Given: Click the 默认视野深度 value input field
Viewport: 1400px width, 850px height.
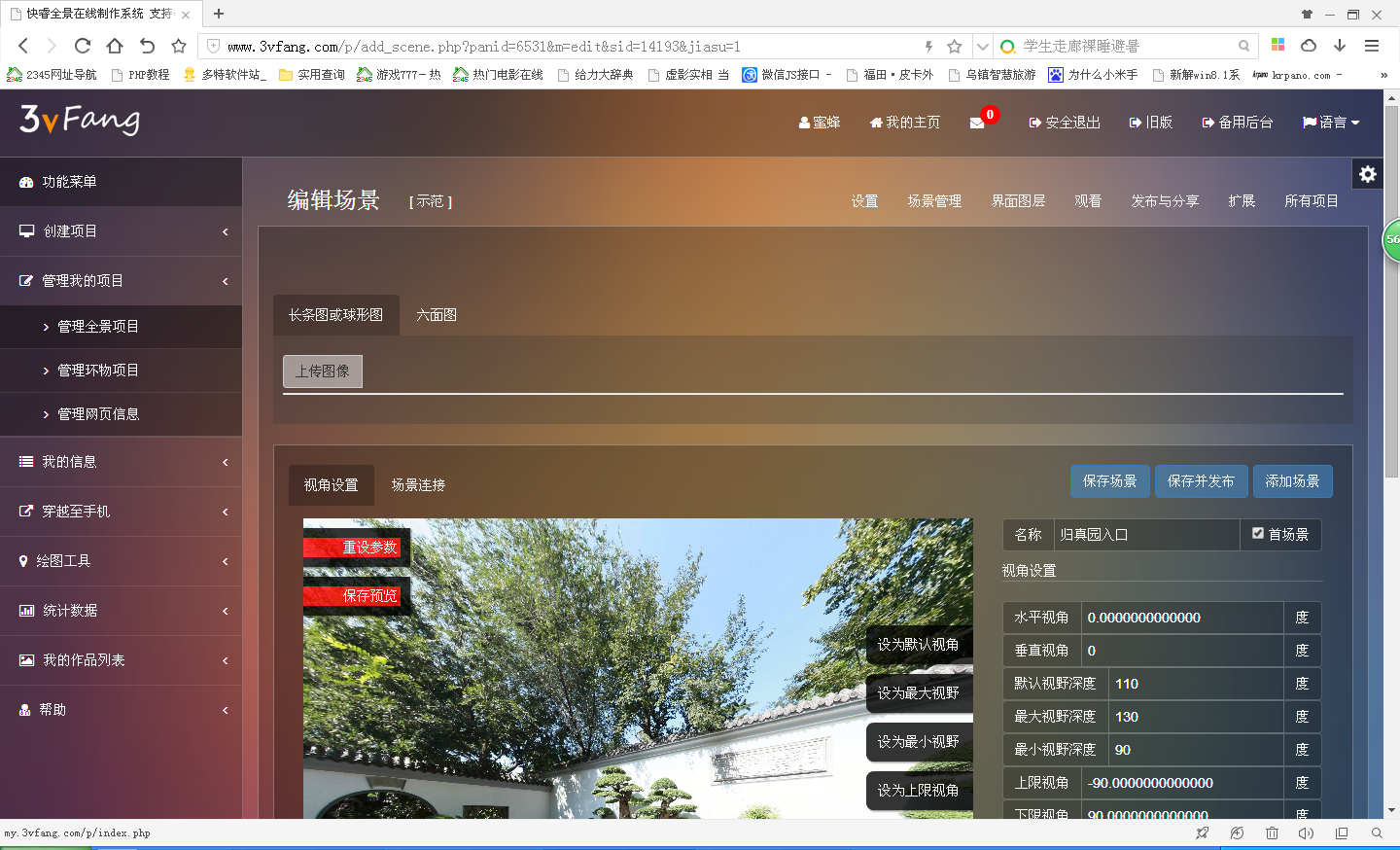Looking at the screenshot, I should [x=1196, y=684].
